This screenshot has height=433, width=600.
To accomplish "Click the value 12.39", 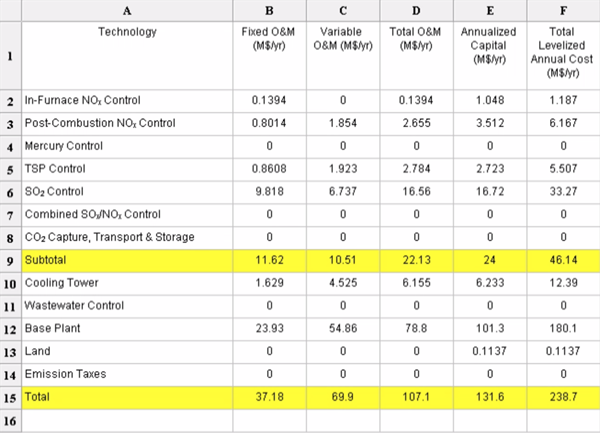I will (563, 283).
